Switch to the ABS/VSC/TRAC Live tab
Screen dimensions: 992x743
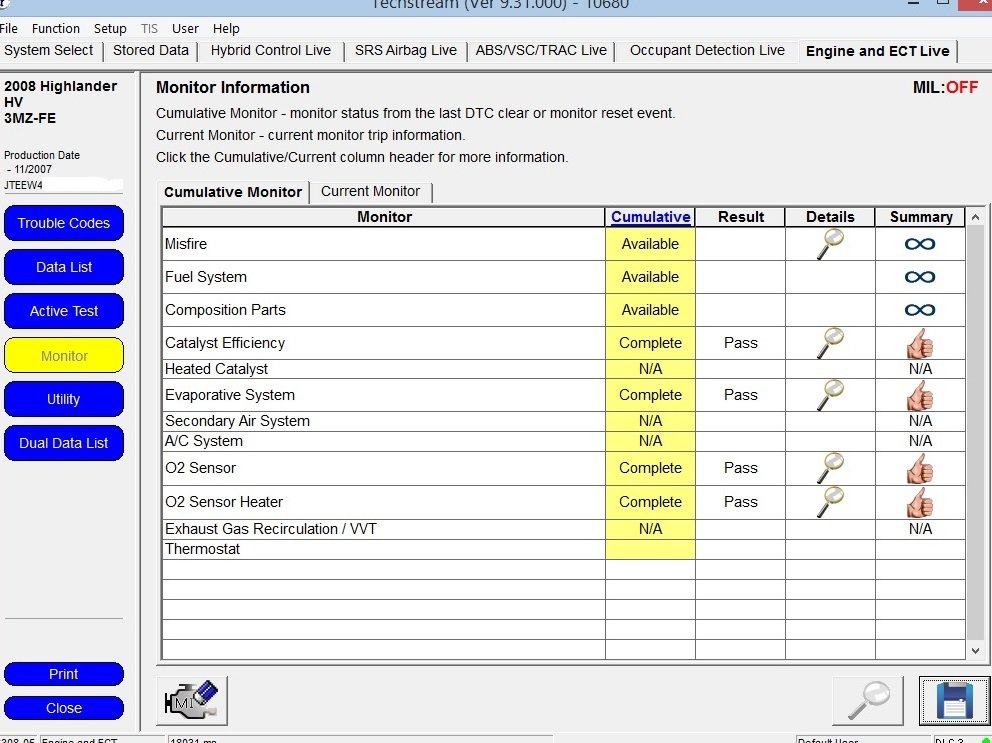pyautogui.click(x=541, y=51)
